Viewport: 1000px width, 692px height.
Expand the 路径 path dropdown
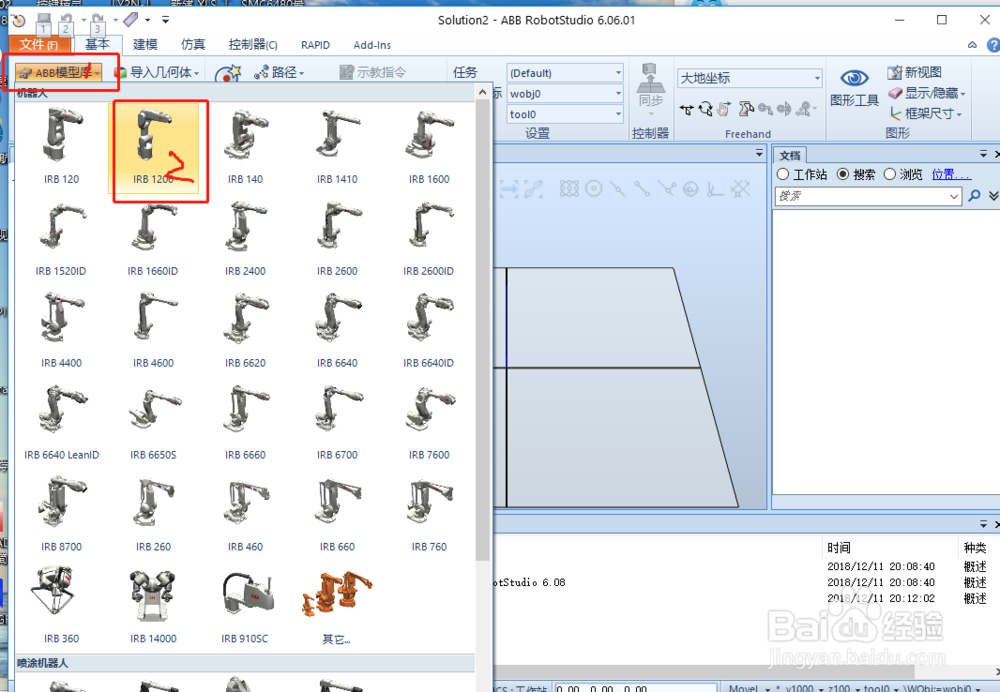(x=279, y=73)
